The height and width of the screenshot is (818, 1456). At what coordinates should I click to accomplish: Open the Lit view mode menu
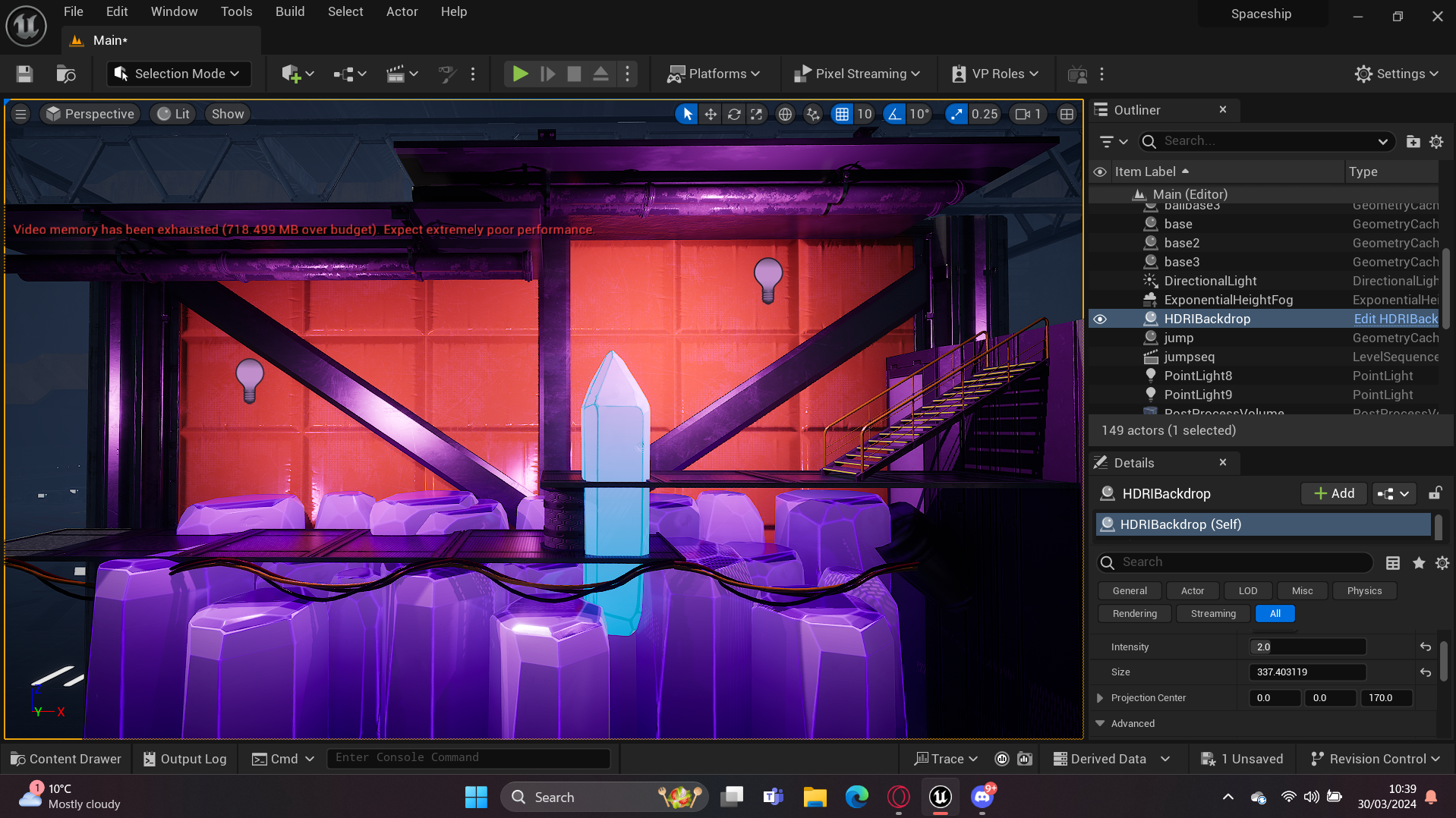coord(173,114)
